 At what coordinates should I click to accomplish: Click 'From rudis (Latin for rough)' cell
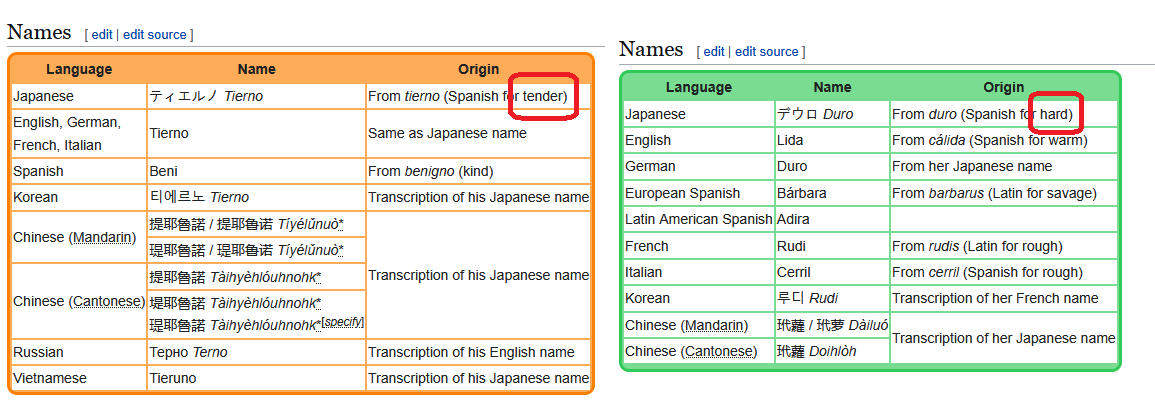(x=1003, y=246)
